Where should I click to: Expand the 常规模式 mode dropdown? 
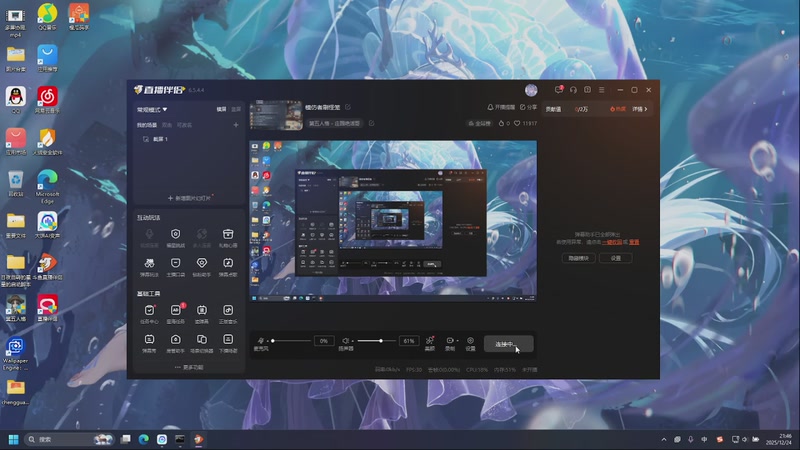(152, 110)
